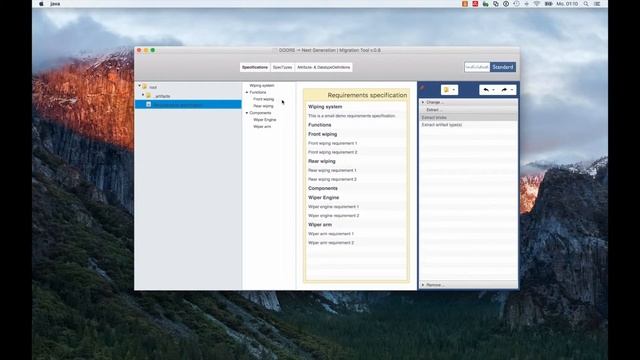Click the redo arrow icon

point(504,90)
